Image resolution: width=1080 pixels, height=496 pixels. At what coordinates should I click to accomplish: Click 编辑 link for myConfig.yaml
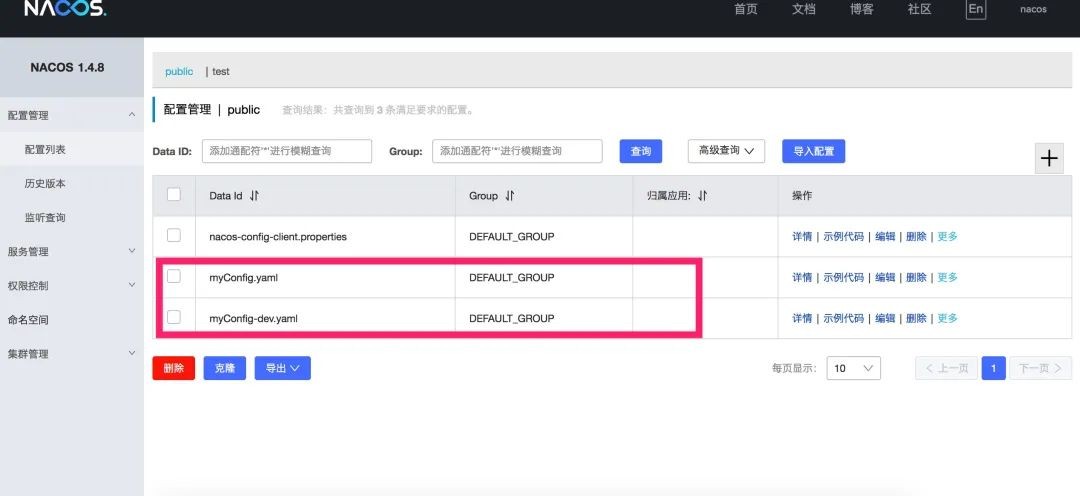tap(885, 277)
